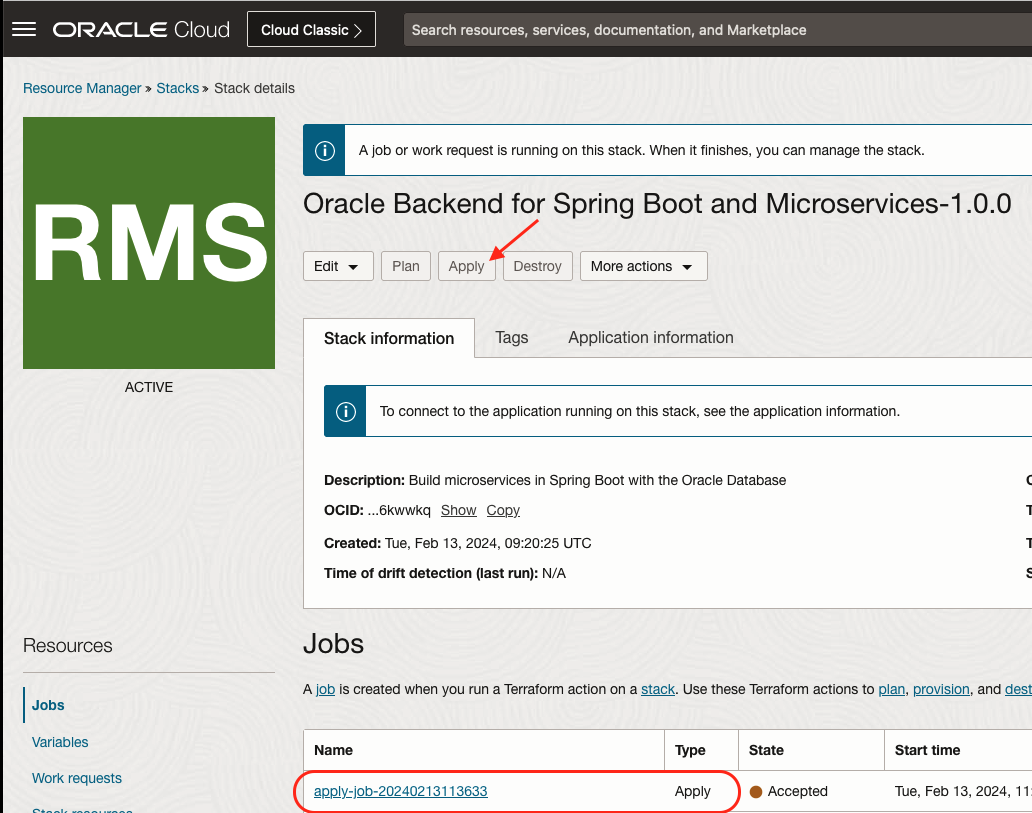Show the full OCID value

point(458,510)
